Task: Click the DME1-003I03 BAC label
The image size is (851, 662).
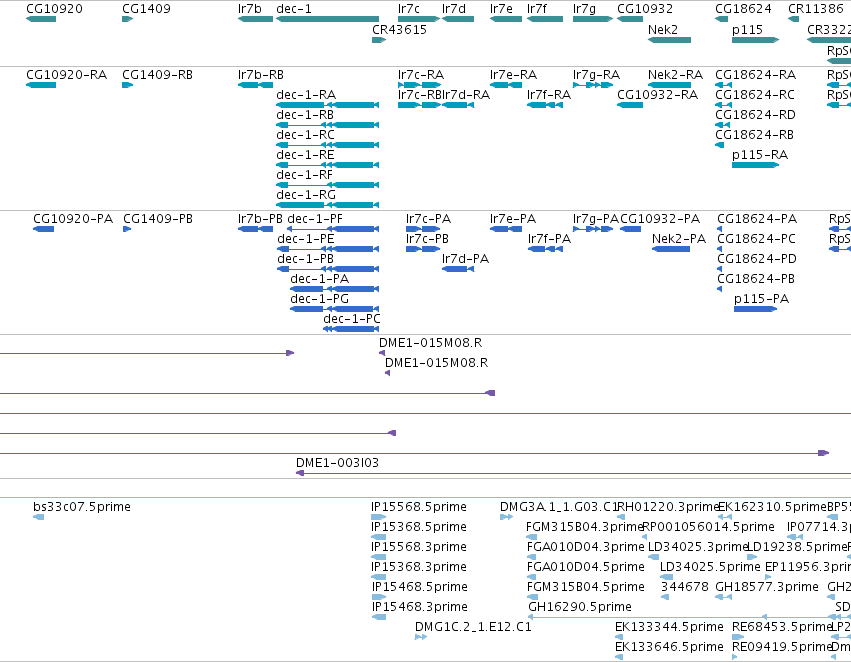Action: 337,463
